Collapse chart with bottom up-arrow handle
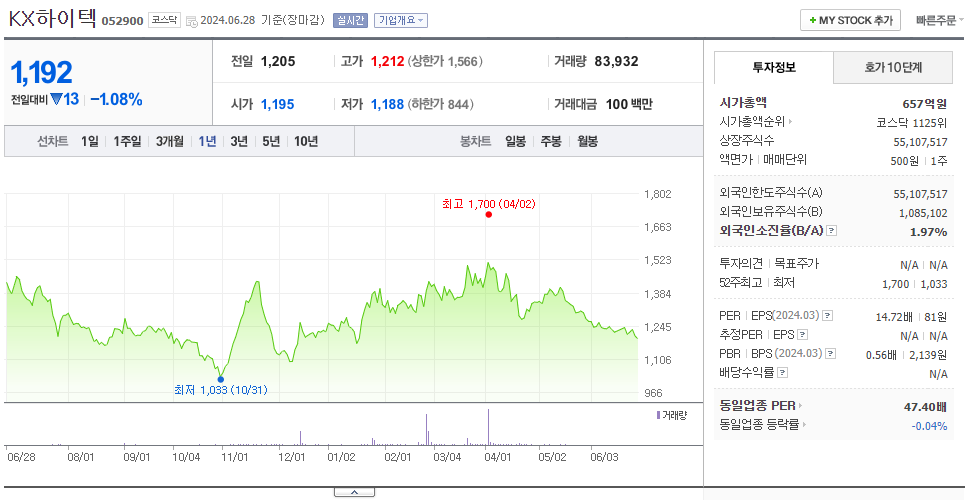Viewport: 968px width, 500px height. [x=354, y=492]
